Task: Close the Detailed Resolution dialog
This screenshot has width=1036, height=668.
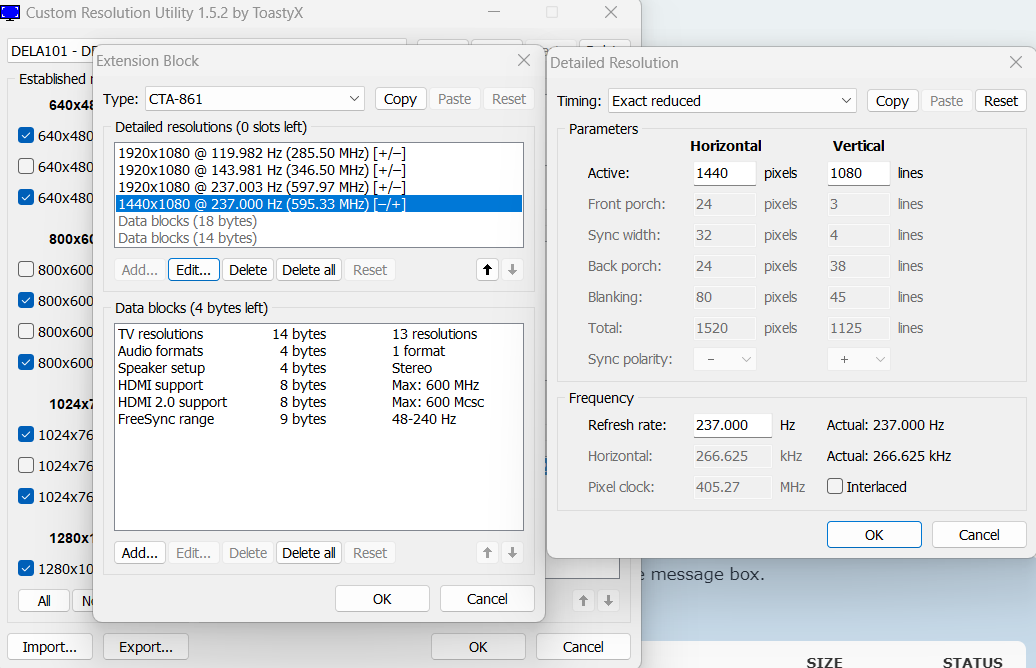Action: pyautogui.click(x=1015, y=63)
